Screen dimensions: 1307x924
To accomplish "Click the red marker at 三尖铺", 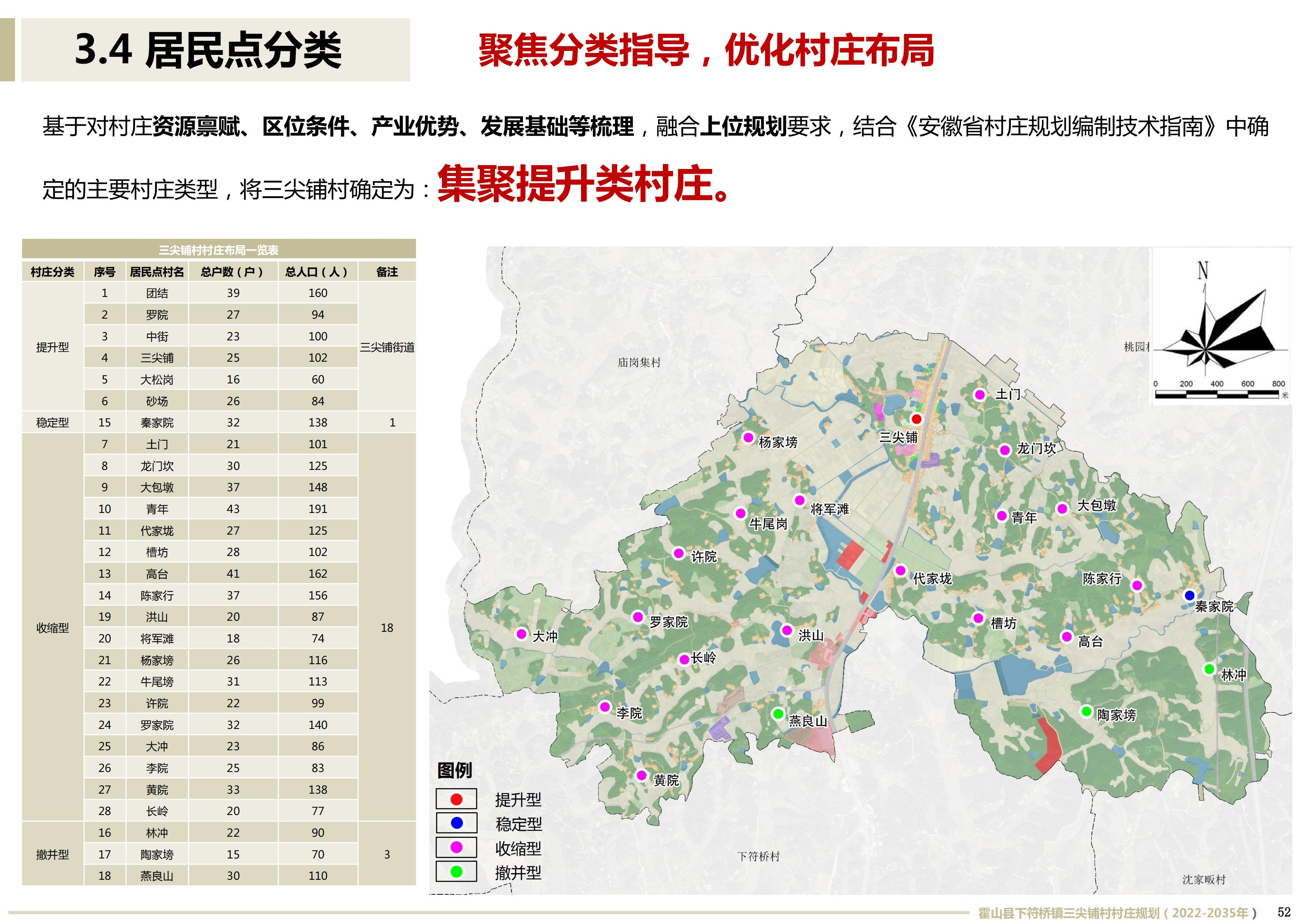I will click(x=916, y=419).
